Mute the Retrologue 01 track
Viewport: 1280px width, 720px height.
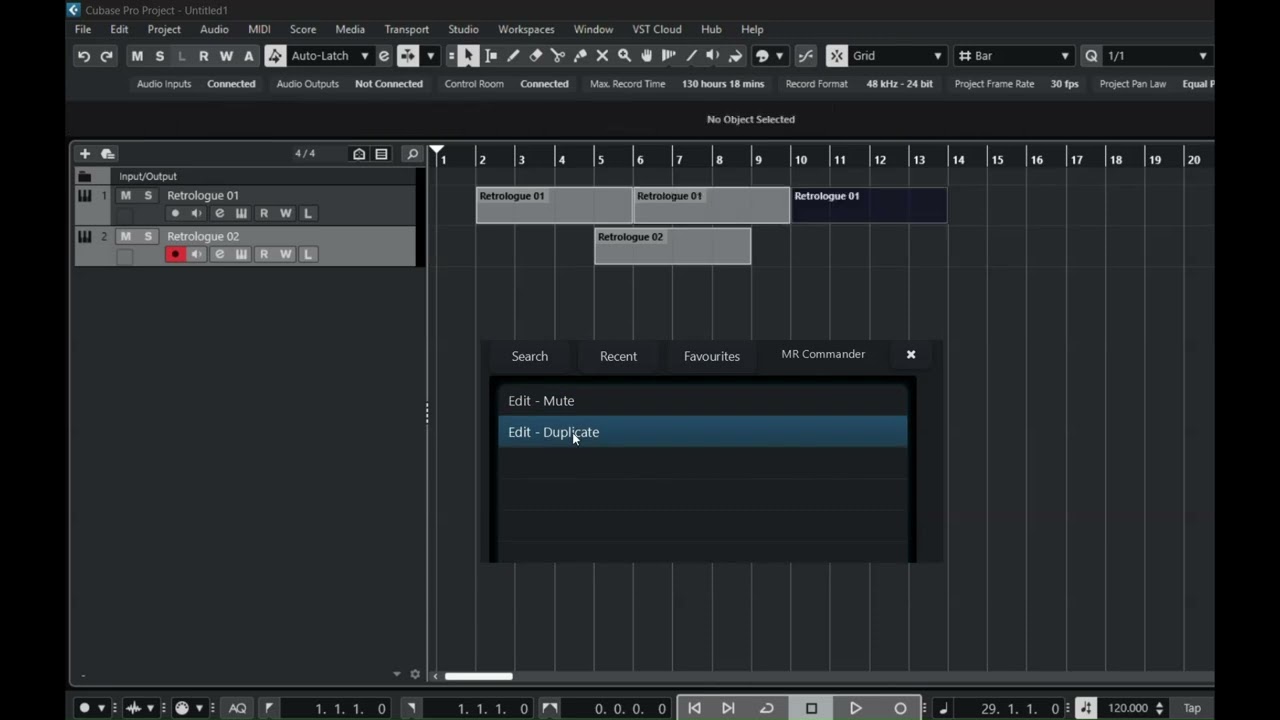[x=125, y=196]
